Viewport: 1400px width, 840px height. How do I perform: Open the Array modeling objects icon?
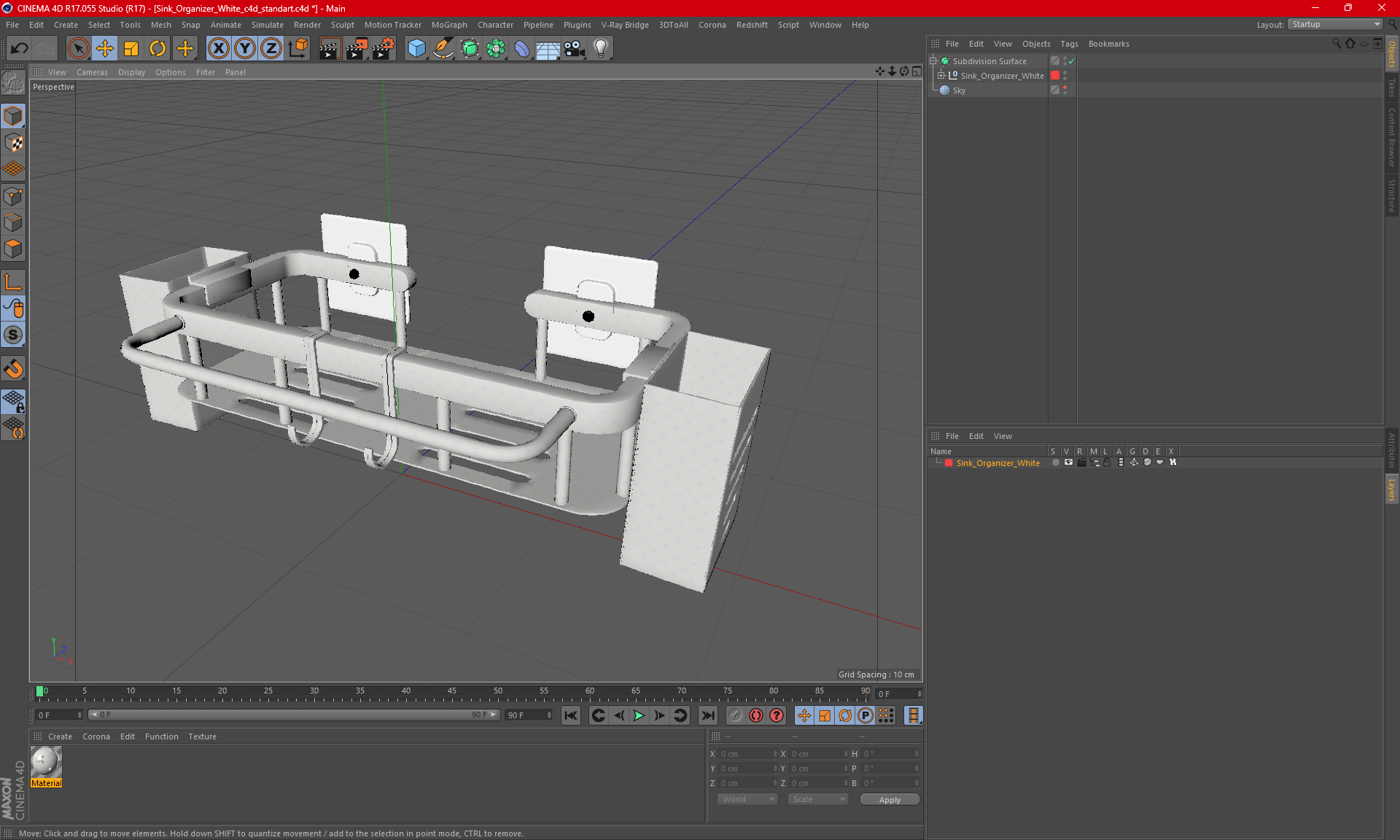tap(496, 49)
